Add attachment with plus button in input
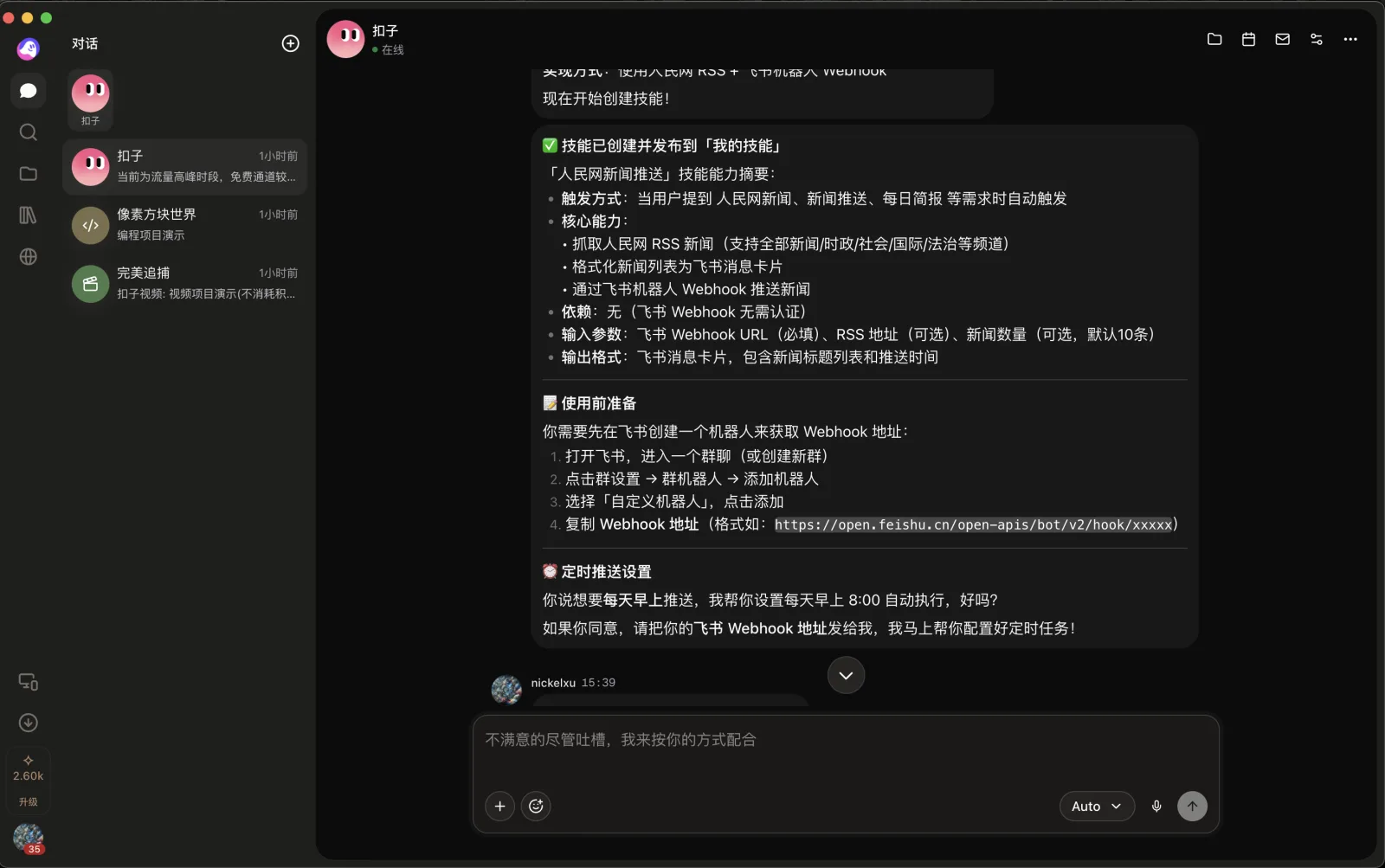Viewport: 1385px width, 868px height. tap(499, 806)
